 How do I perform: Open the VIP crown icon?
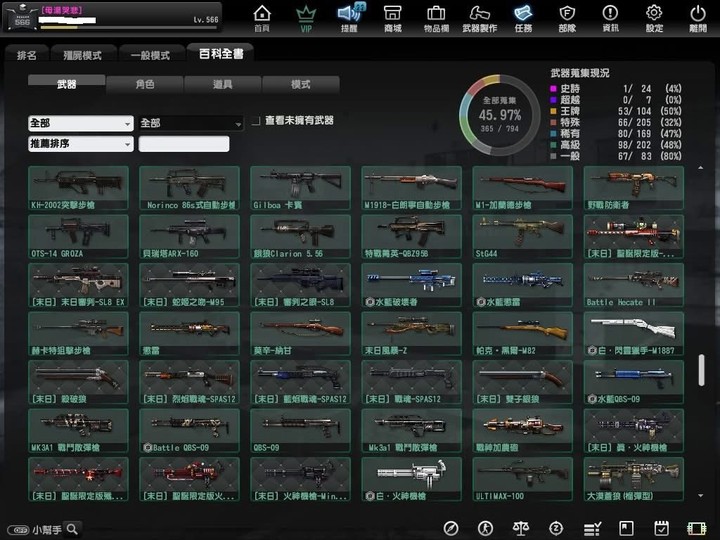[306, 17]
